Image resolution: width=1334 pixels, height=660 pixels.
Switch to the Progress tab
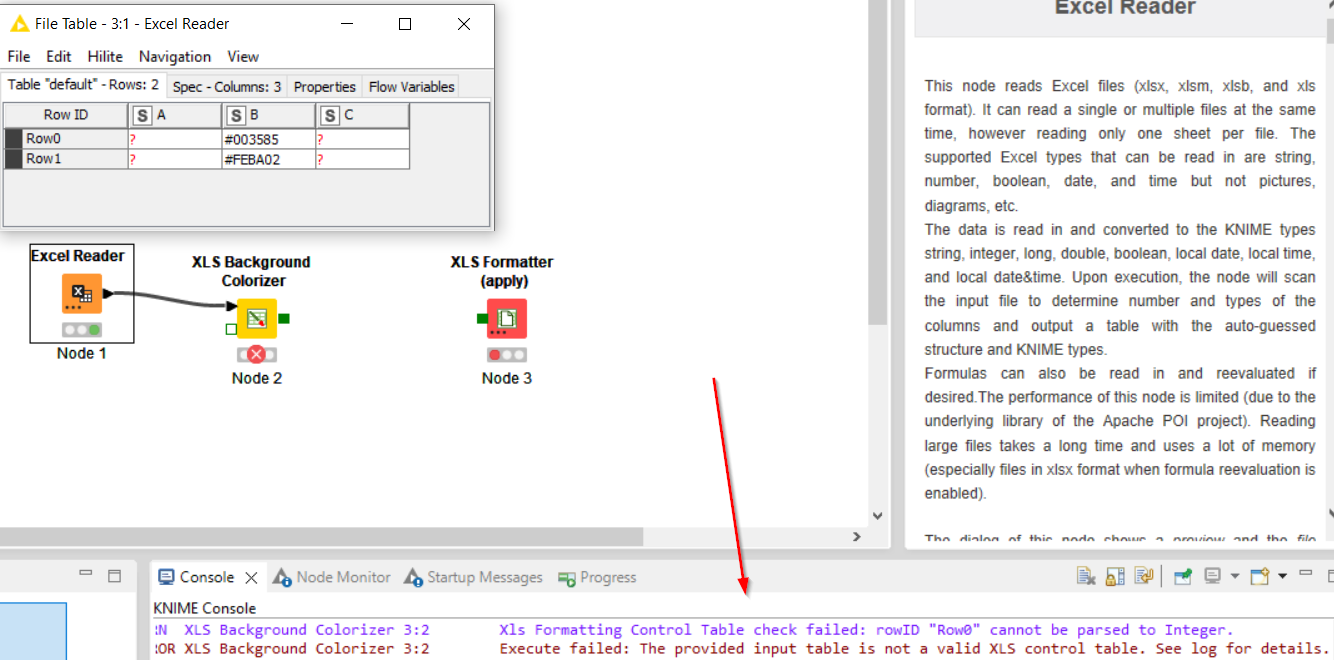[x=597, y=577]
